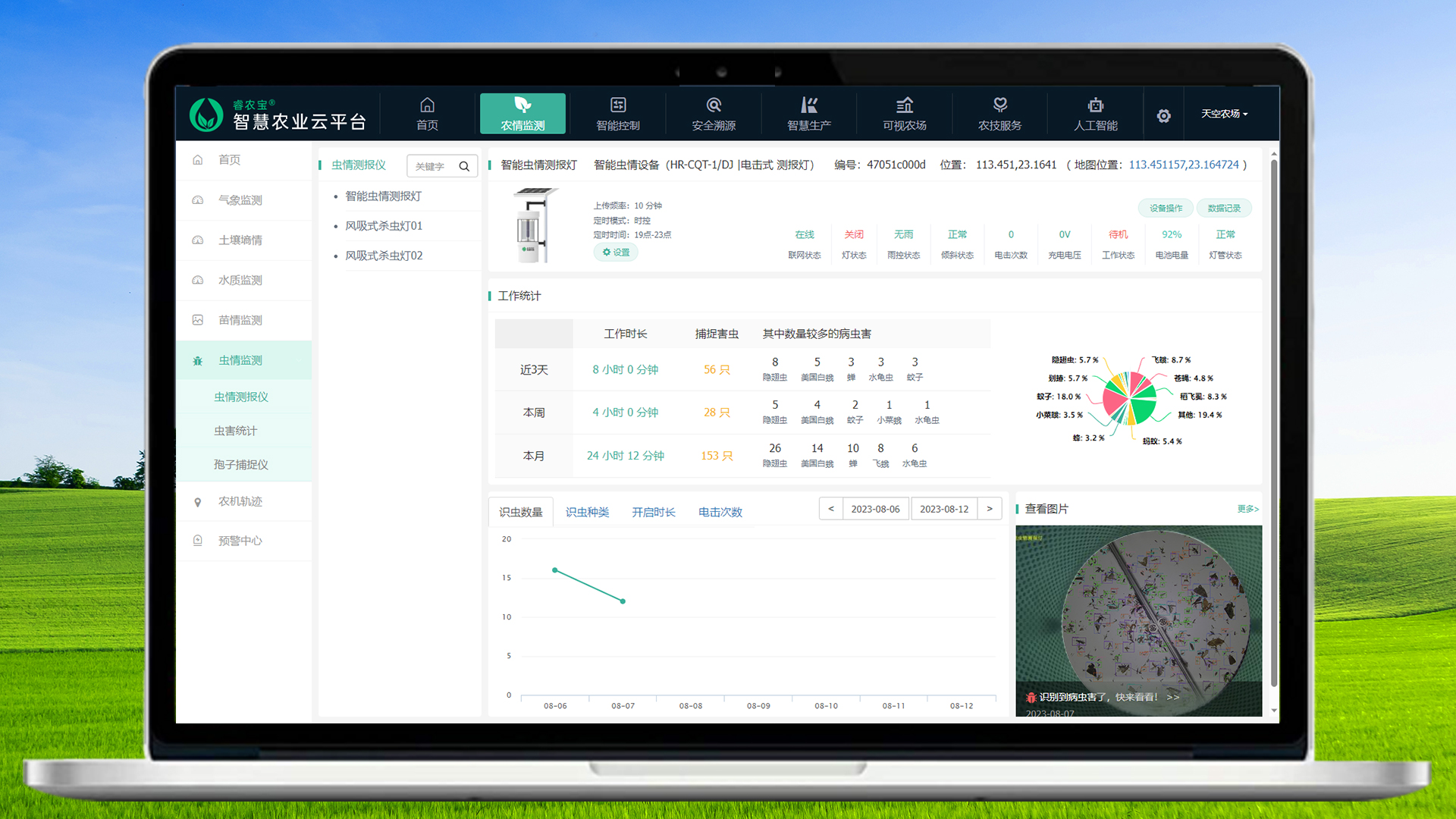The height and width of the screenshot is (819, 1456).
Task: Click the 数据记录 button
Action: tap(1224, 208)
